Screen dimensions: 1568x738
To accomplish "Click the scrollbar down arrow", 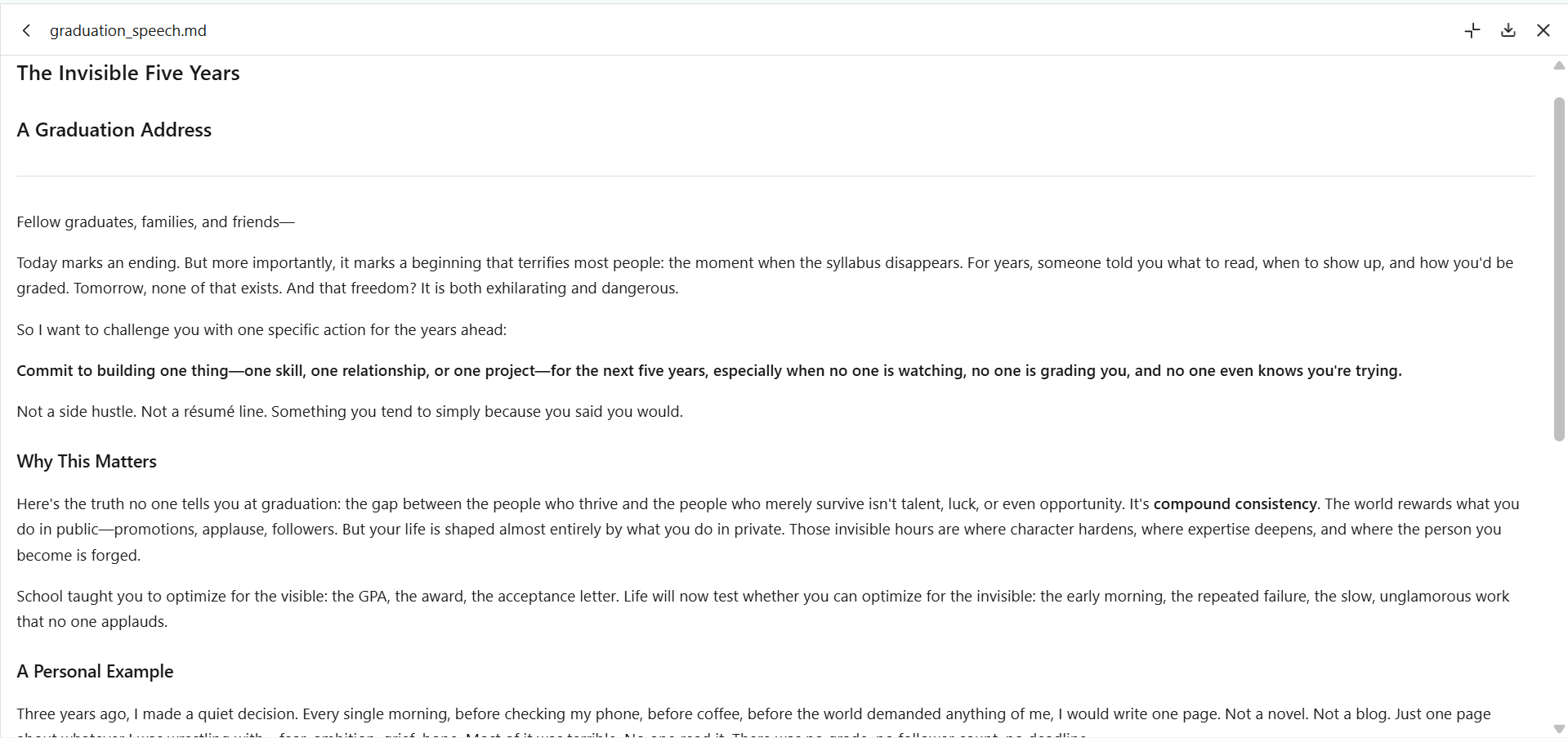I will [1559, 728].
